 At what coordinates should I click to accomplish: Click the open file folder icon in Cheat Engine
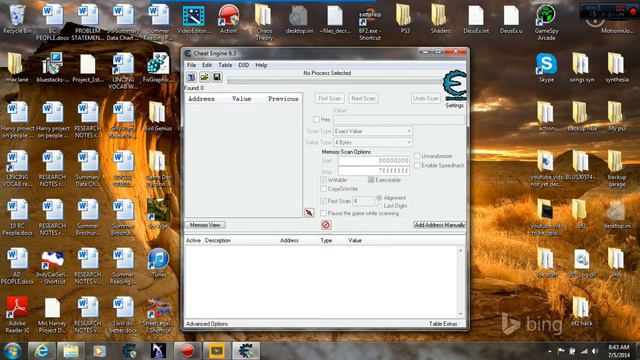pos(204,77)
